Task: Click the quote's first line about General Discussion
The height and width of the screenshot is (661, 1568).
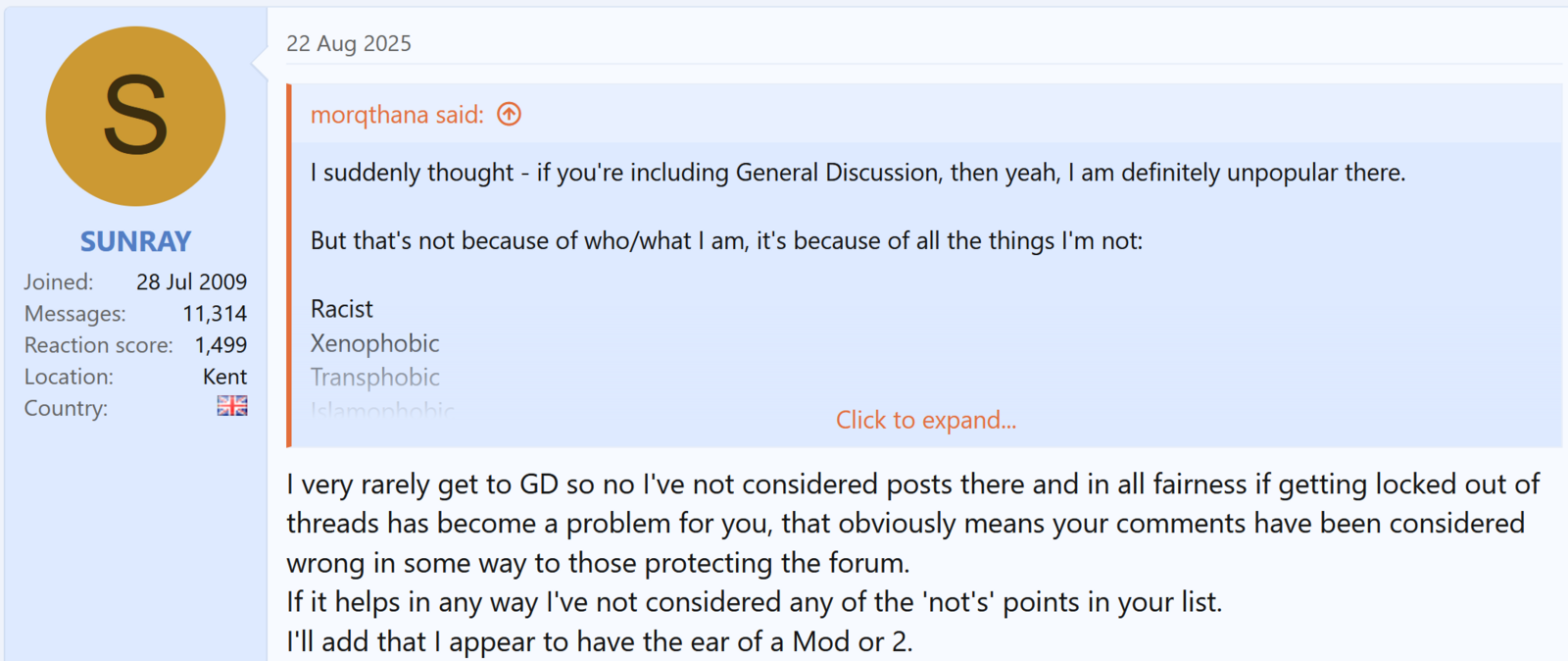Action: pyautogui.click(x=857, y=173)
